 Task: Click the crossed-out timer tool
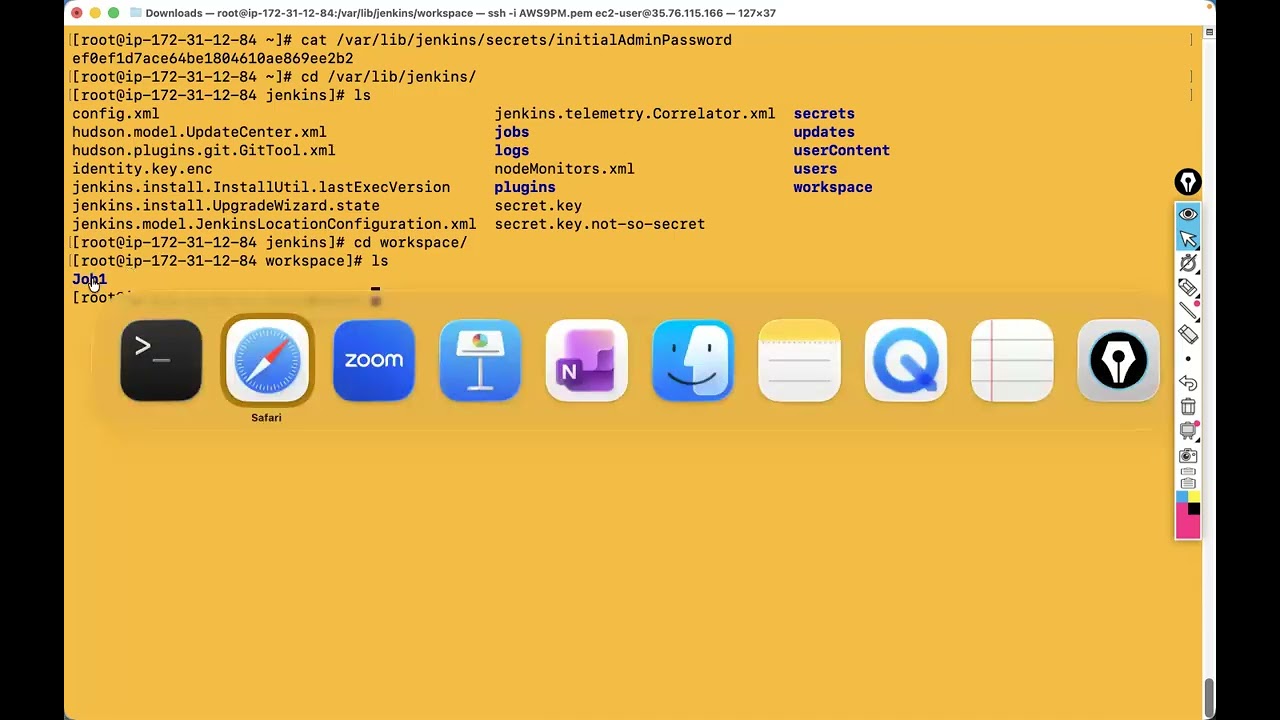pos(1188,262)
